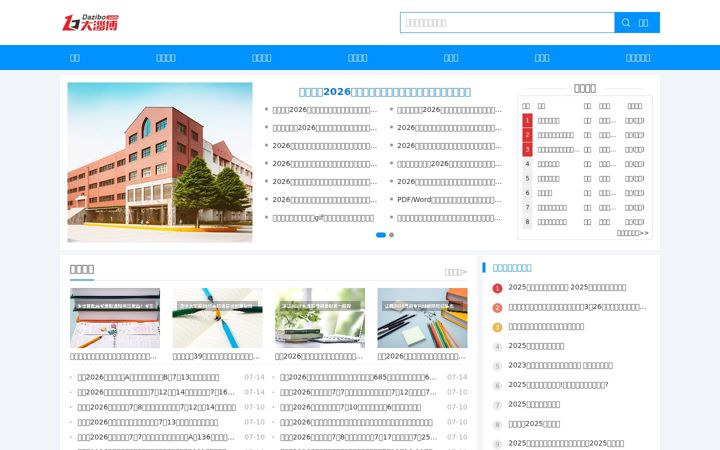Click grey badge 6 in ranking table
Screen dimensions: 720x450
[x=527, y=193]
